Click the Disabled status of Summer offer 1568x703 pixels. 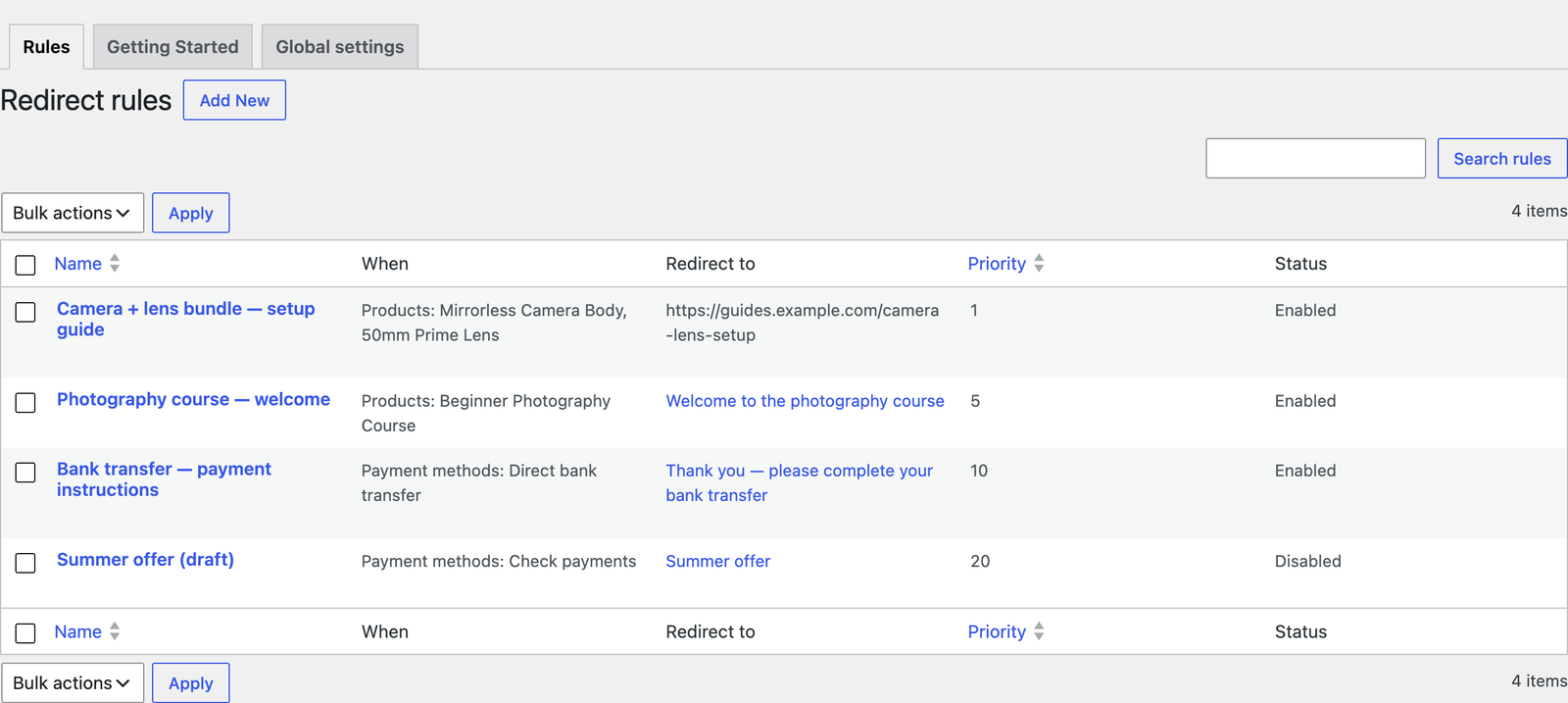pyautogui.click(x=1307, y=562)
